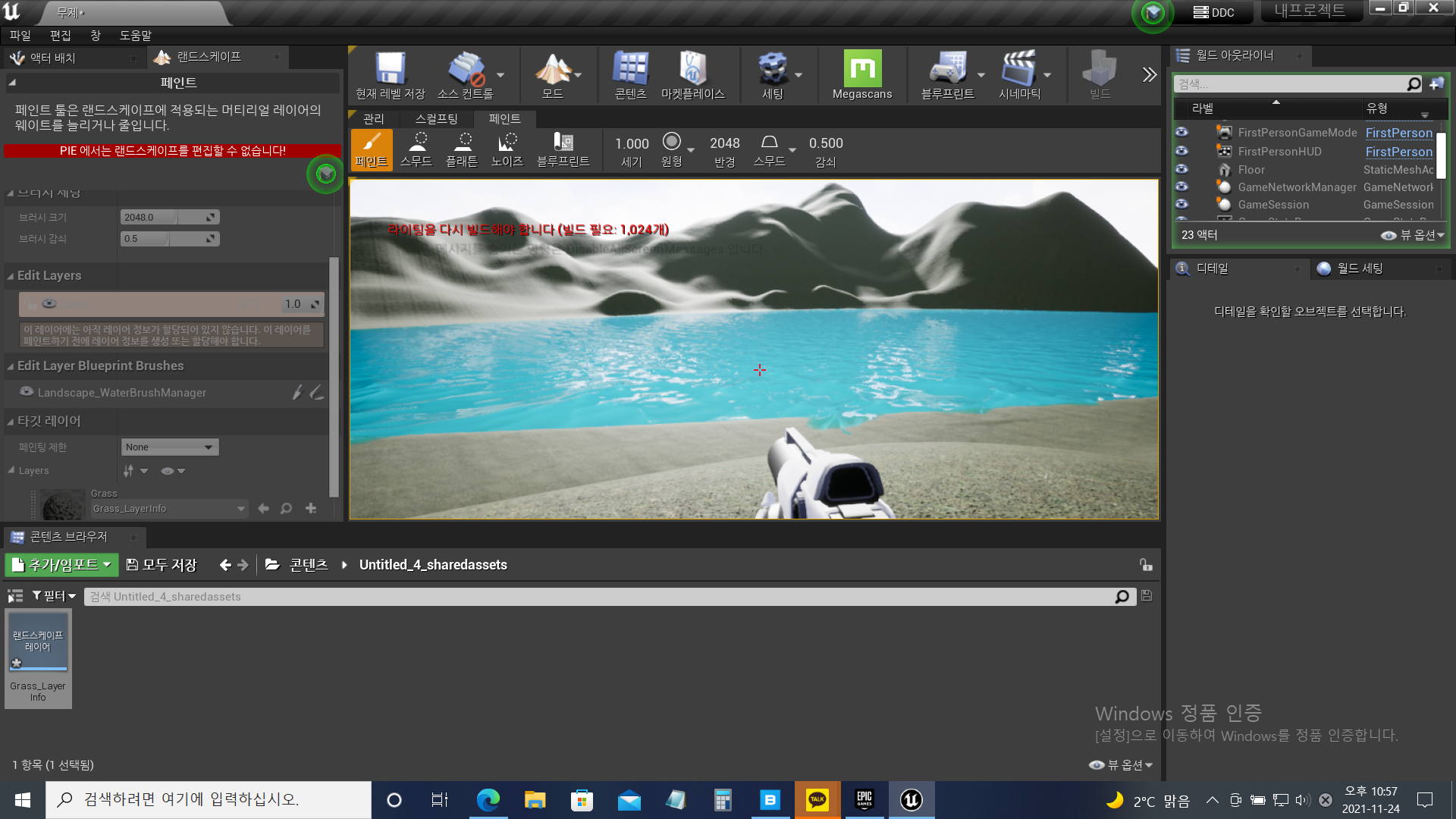Select the Smooth (스무드) landscape tool
This screenshot has width=1456, height=819.
416,149
